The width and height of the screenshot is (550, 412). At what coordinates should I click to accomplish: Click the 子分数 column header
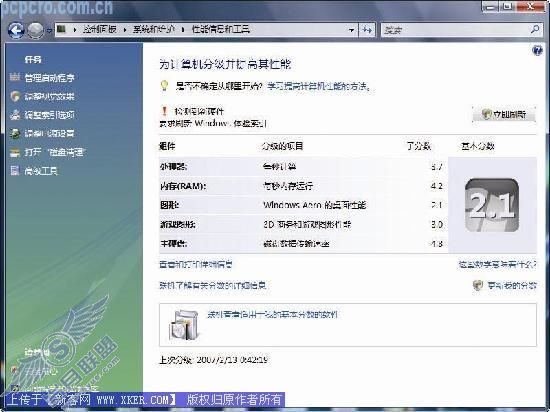418,146
